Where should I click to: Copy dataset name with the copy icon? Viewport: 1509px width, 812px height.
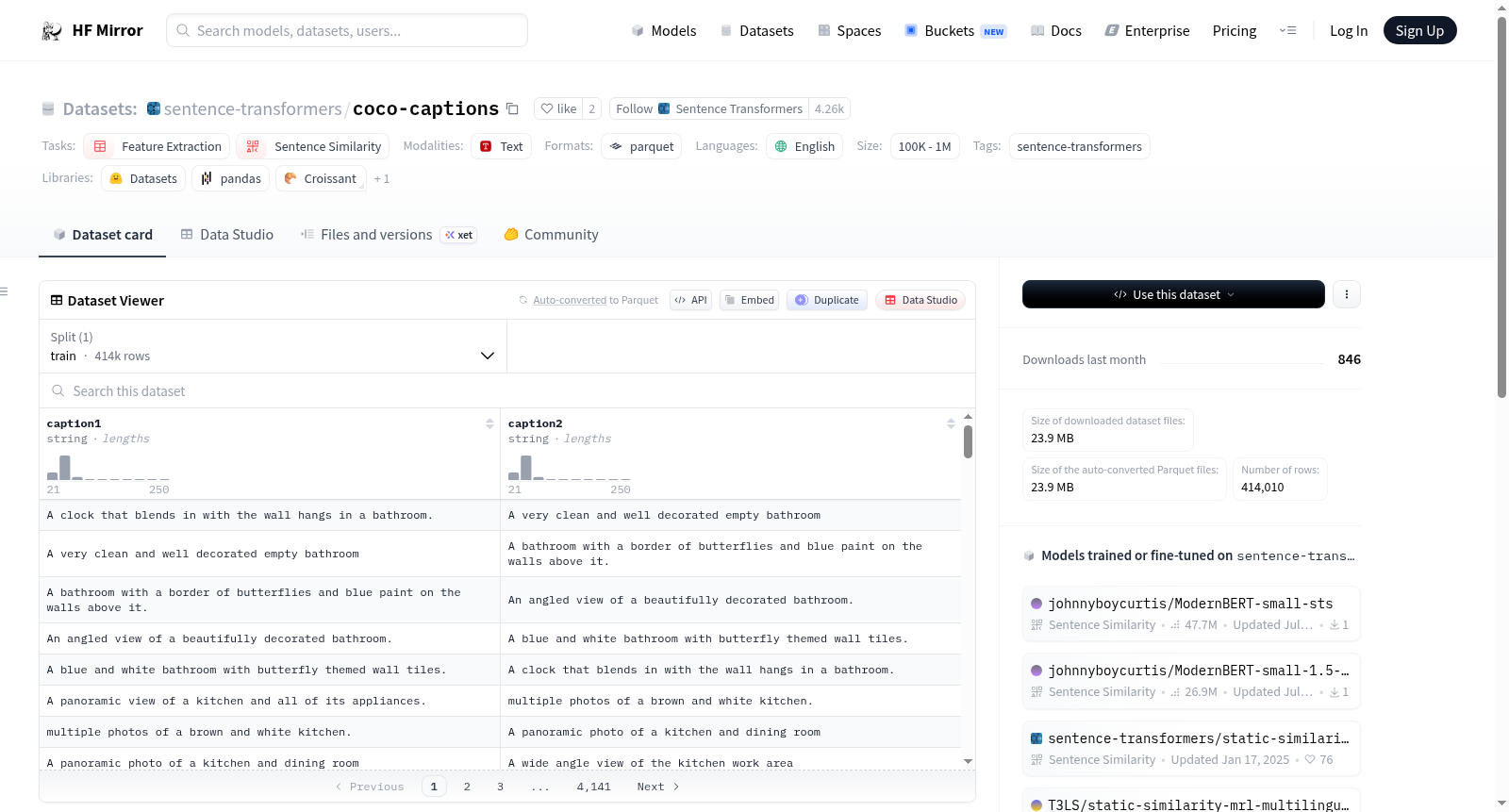pos(512,108)
